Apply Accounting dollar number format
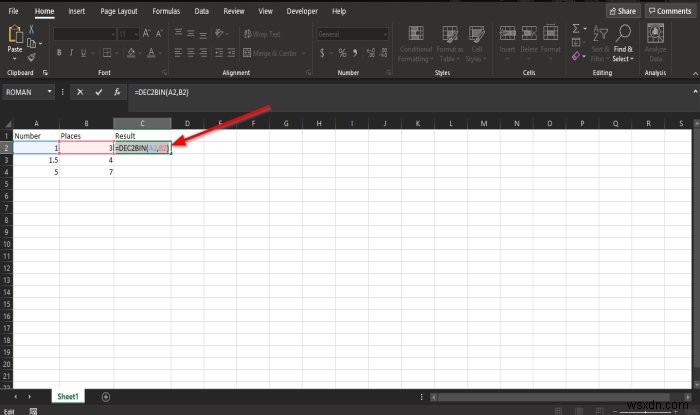Screen dimensions: 700x415 click(x=322, y=53)
